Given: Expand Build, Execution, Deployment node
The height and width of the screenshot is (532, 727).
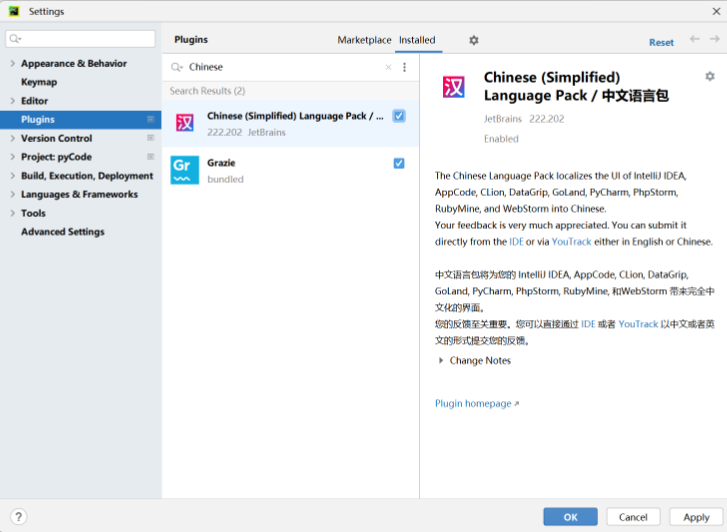Looking at the screenshot, I should point(13,176).
